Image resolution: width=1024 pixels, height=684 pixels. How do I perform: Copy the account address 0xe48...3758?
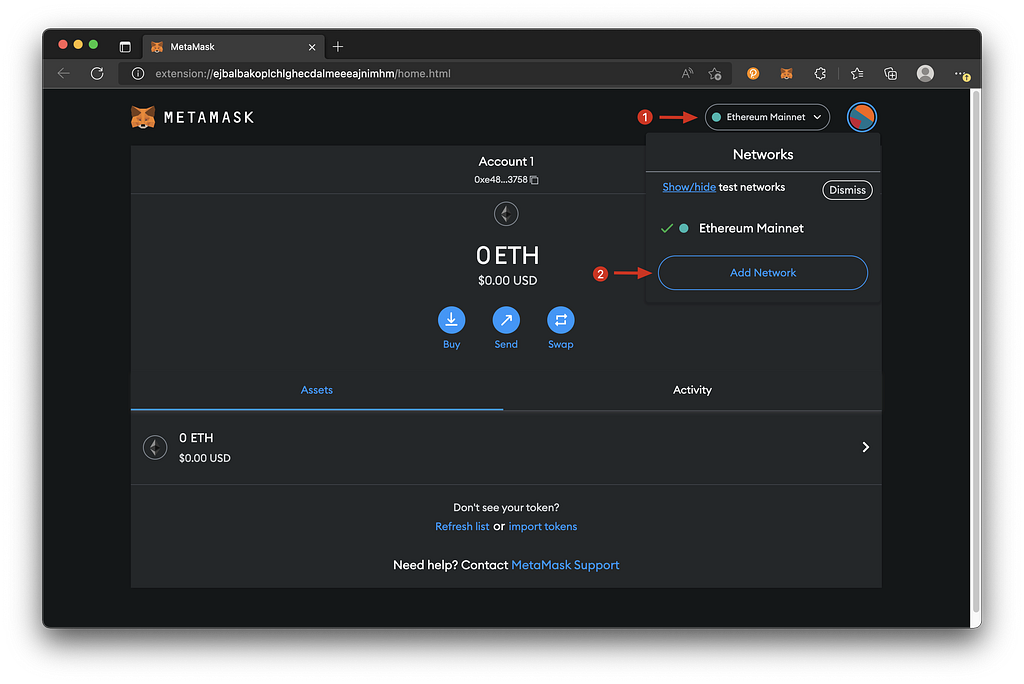click(x=534, y=180)
